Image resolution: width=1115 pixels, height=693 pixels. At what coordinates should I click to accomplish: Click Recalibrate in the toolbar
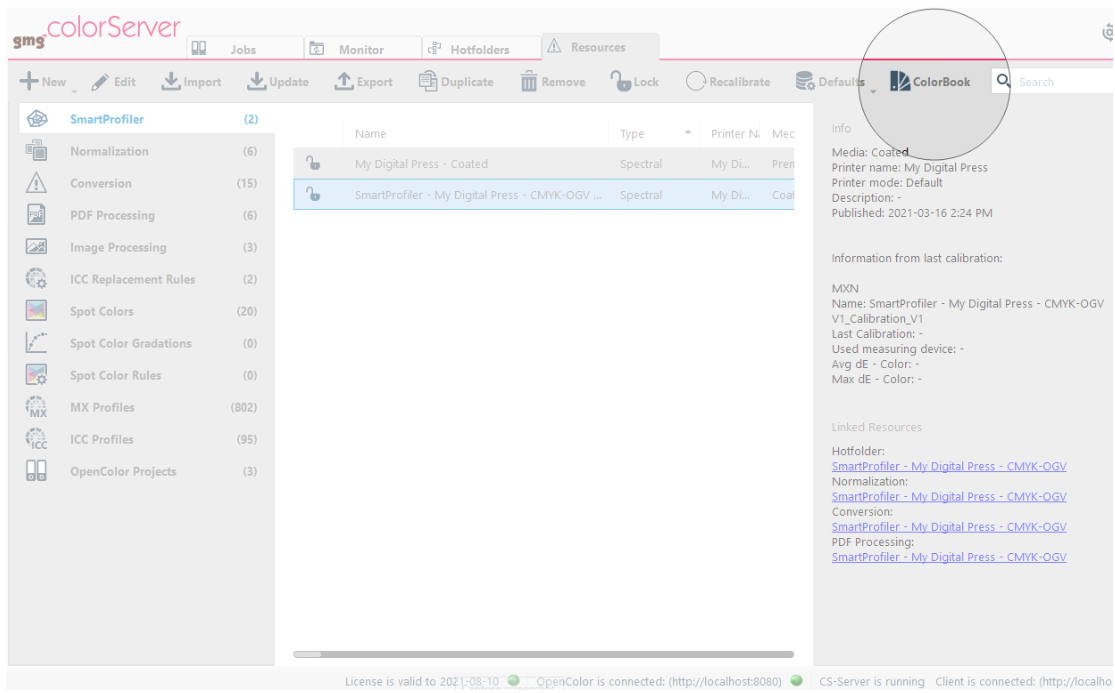click(728, 81)
